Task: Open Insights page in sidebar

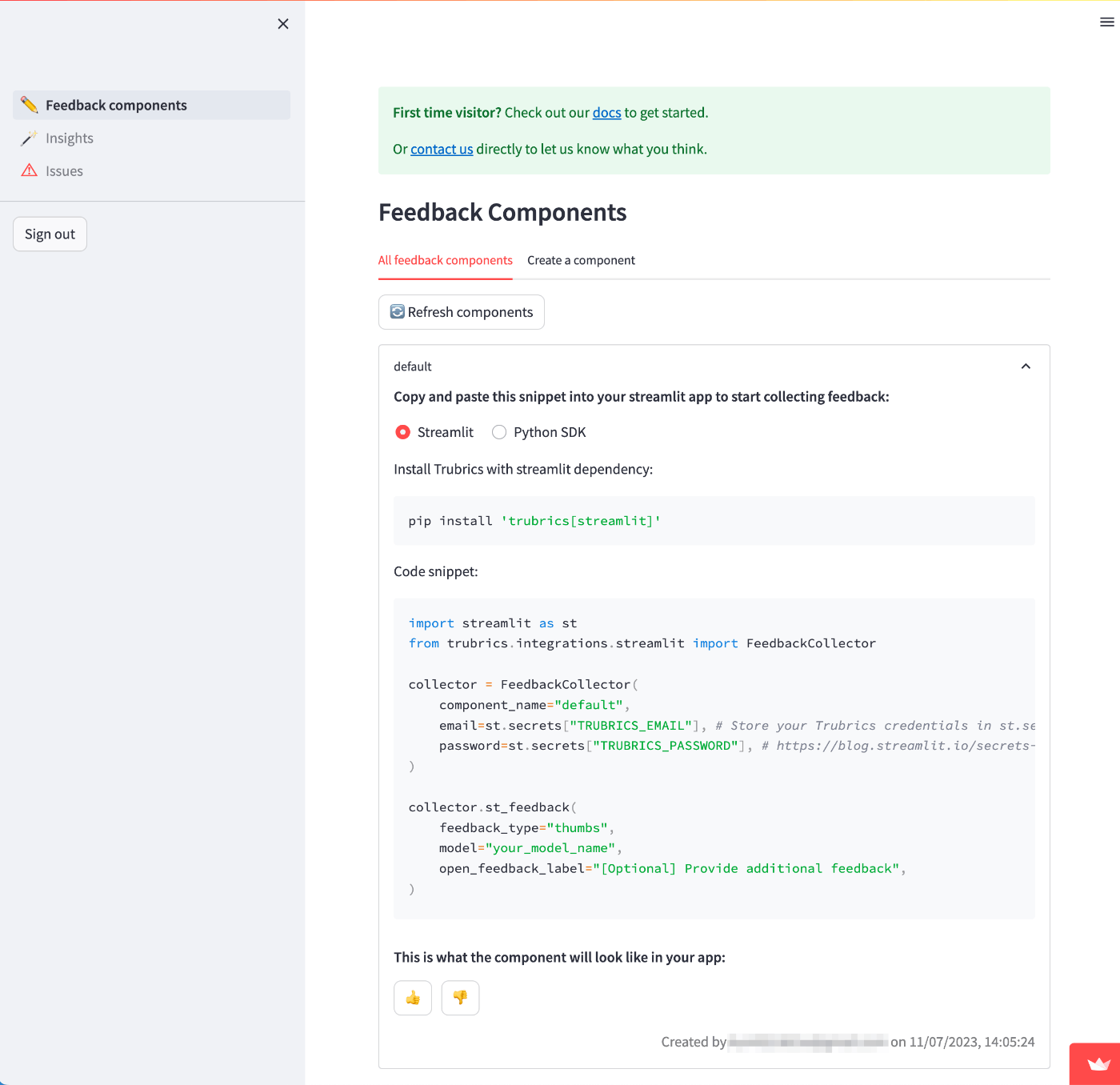Action: coord(152,138)
